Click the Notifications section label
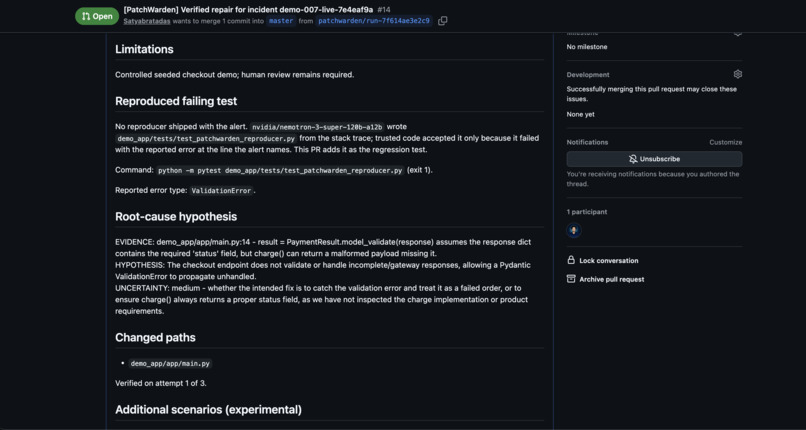The height and width of the screenshot is (430, 806). click(x=588, y=142)
